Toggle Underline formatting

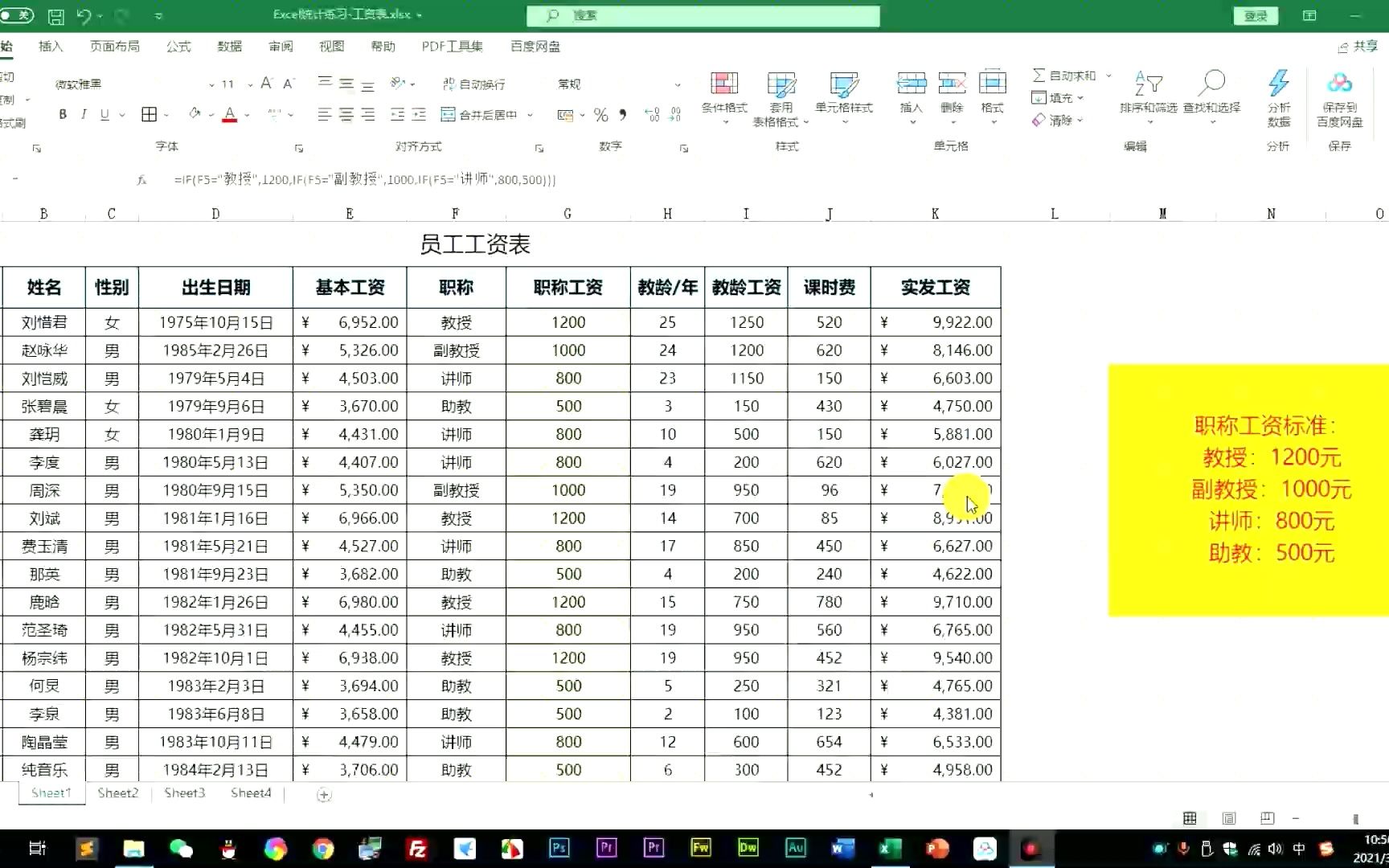coord(104,115)
